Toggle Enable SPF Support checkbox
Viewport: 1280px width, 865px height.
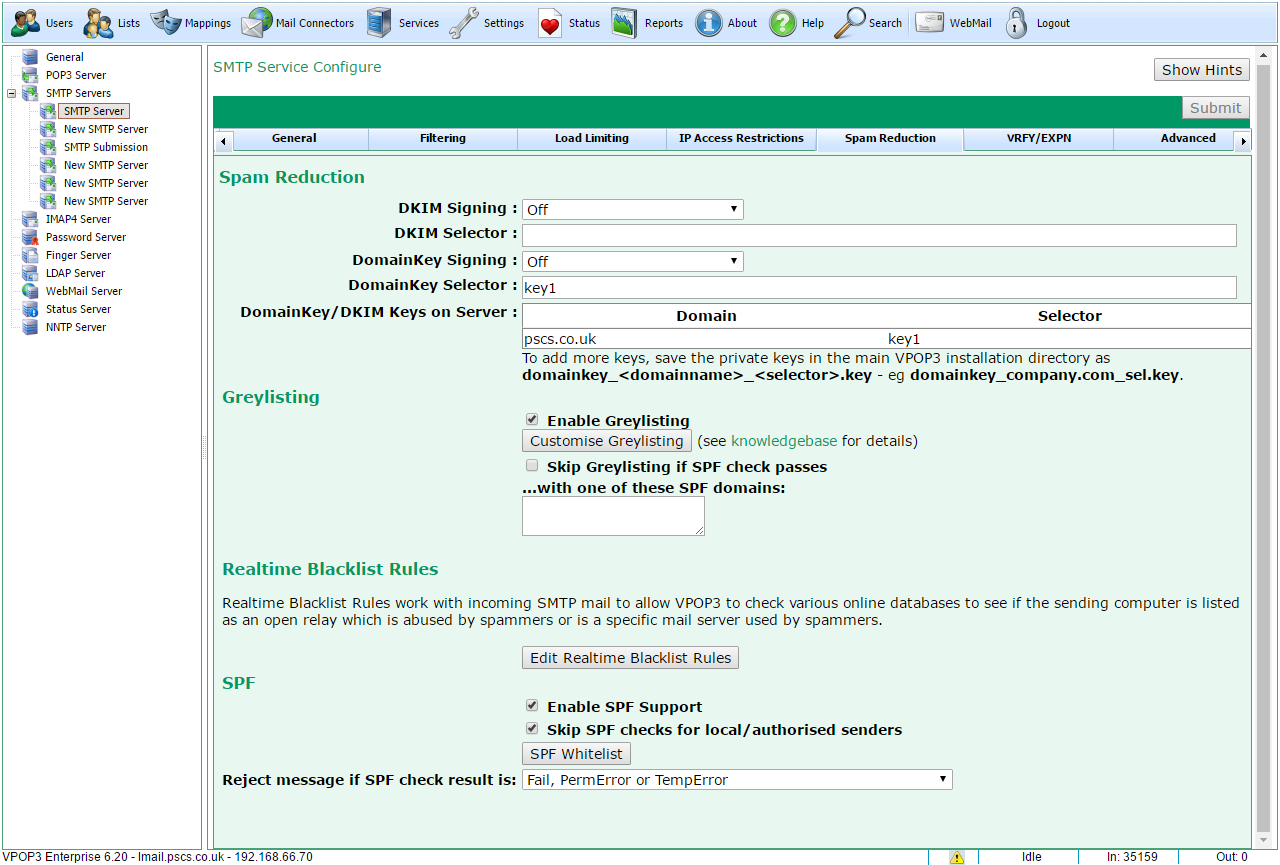click(x=532, y=706)
